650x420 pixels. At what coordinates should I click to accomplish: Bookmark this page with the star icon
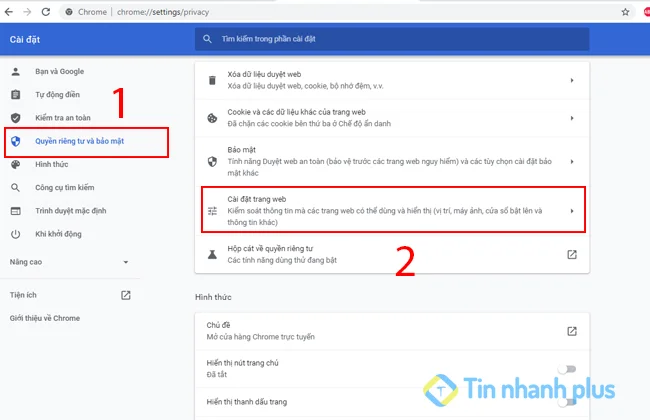tap(625, 12)
